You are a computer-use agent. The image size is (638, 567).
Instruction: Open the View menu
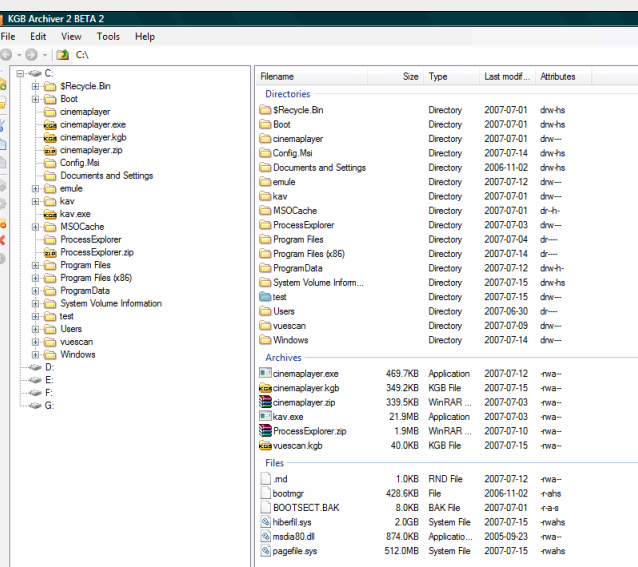[71, 37]
